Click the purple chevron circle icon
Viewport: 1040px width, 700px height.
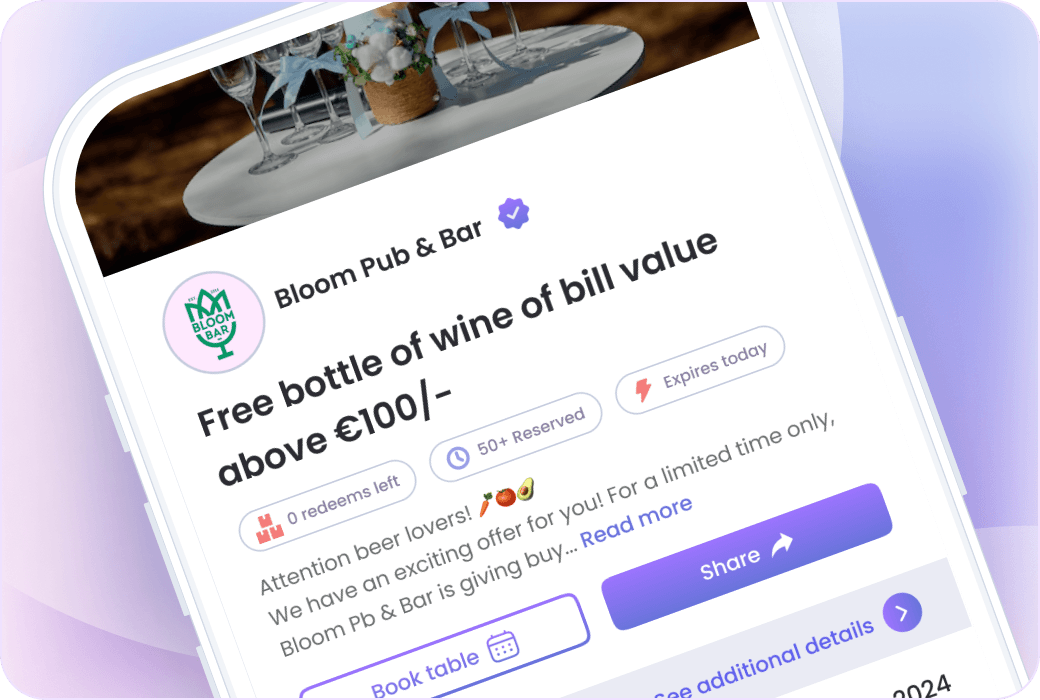(x=902, y=612)
